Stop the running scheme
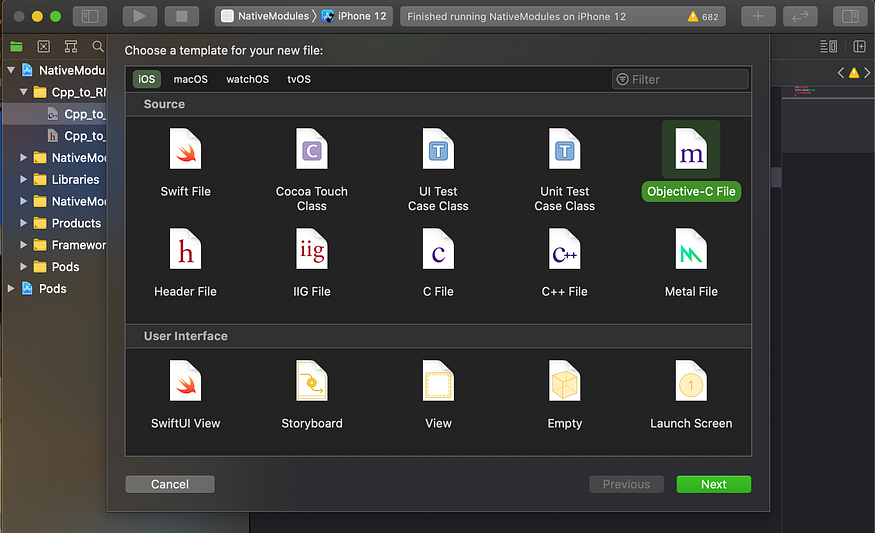The height and width of the screenshot is (533, 875). click(x=182, y=16)
